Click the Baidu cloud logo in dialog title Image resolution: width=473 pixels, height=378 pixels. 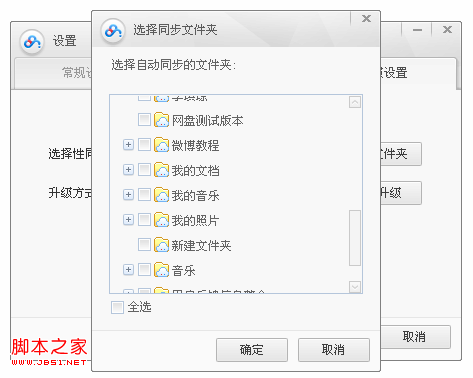pos(113,31)
